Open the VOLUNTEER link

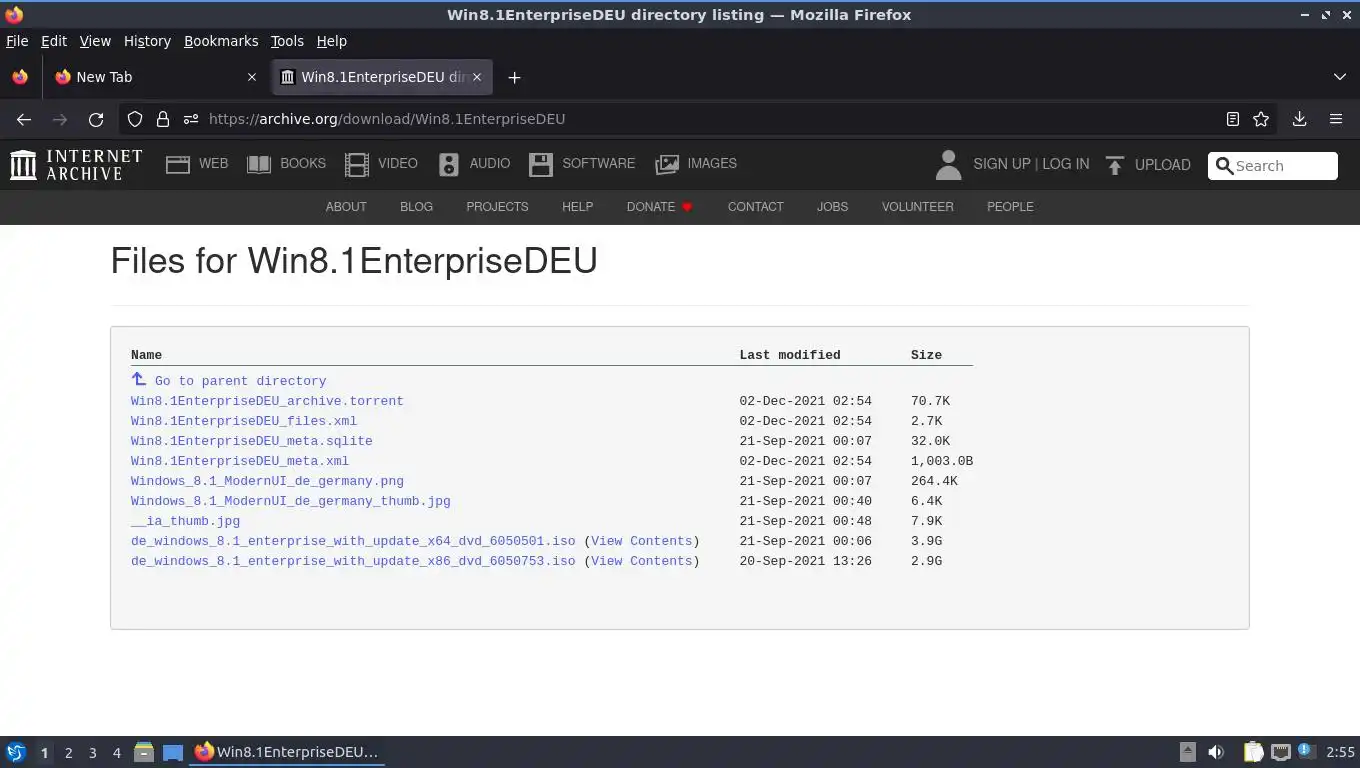(917, 207)
